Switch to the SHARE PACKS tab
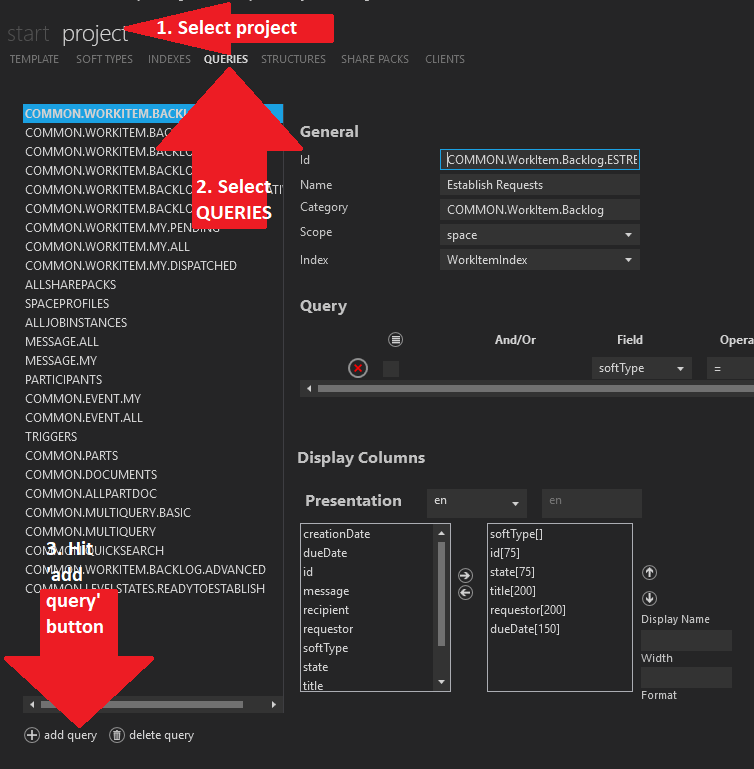Screen dimensions: 754x769 coord(375,59)
